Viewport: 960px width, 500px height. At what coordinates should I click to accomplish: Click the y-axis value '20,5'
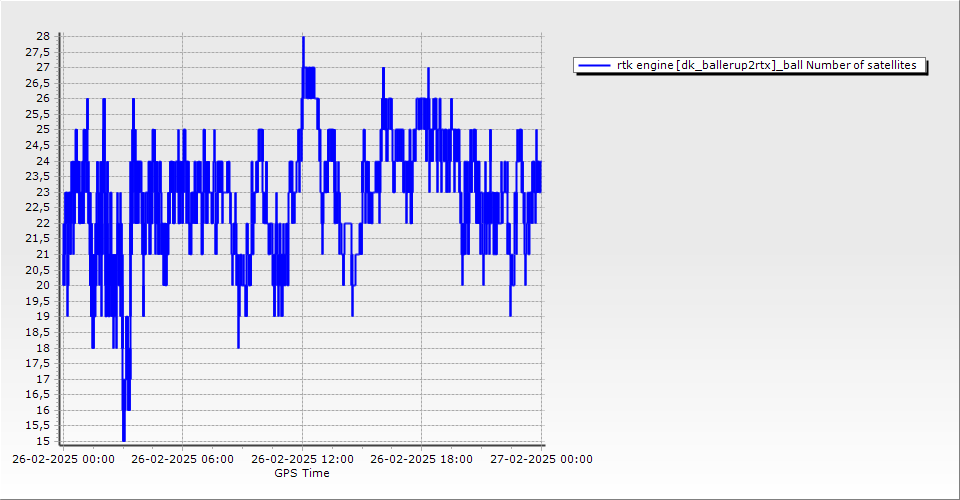(x=37, y=270)
